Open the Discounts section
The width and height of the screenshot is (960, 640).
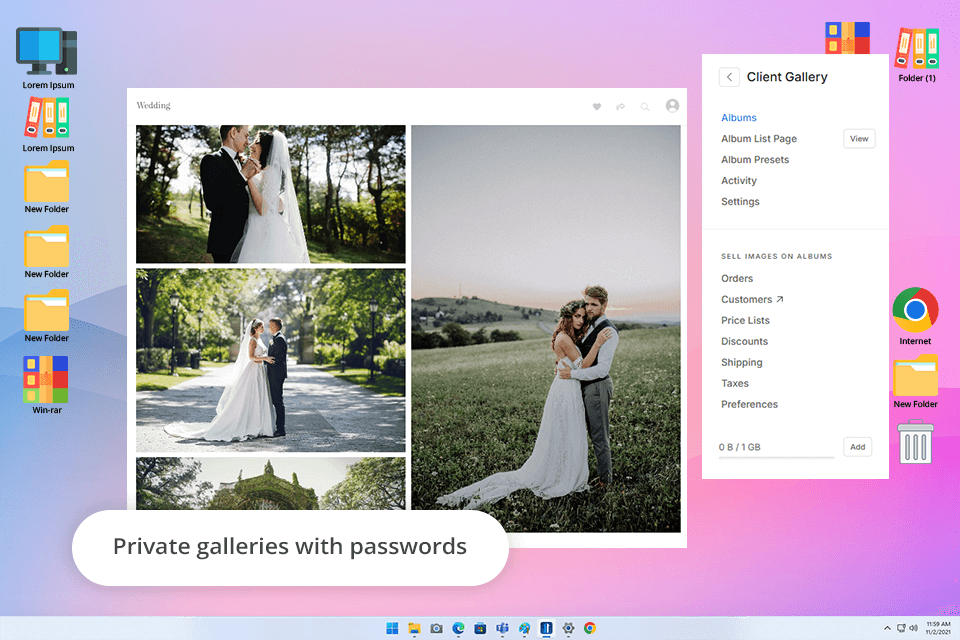click(744, 341)
